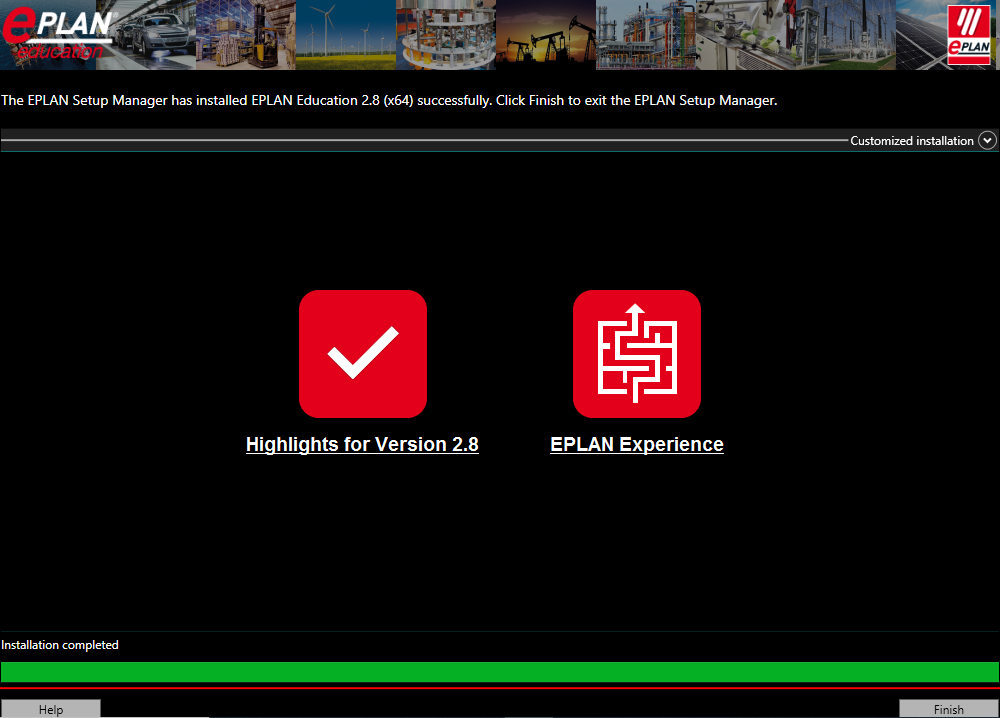The height and width of the screenshot is (718, 1000).
Task: Click the forklift warehouse banner image
Action: tap(246, 34)
